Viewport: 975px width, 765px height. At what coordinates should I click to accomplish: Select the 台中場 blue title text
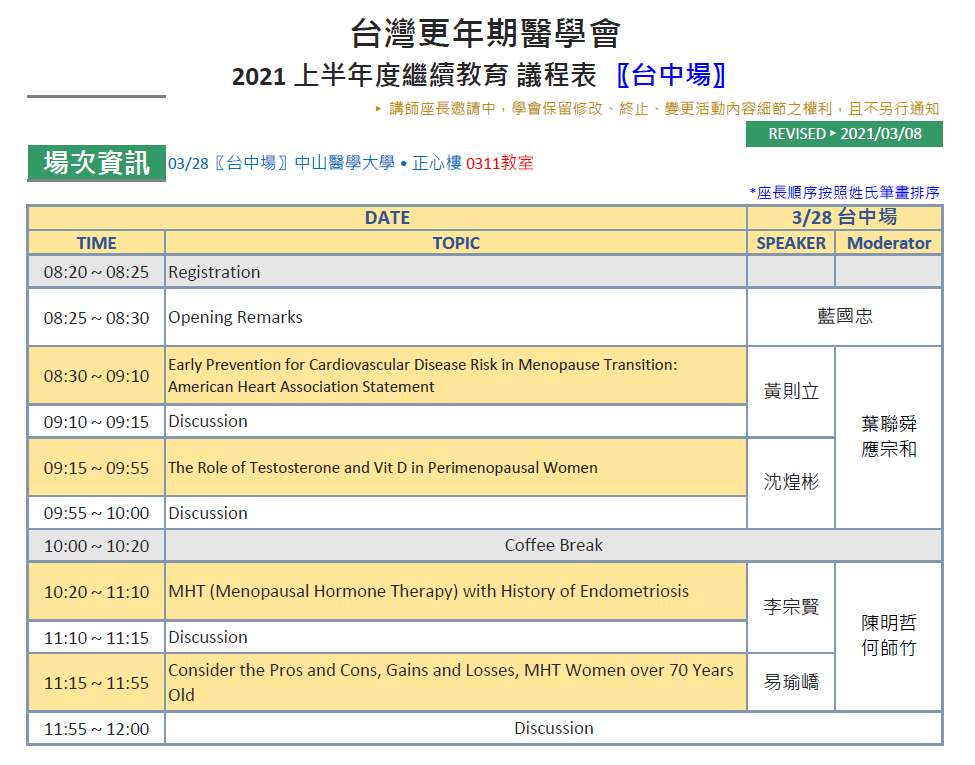(x=670, y=76)
